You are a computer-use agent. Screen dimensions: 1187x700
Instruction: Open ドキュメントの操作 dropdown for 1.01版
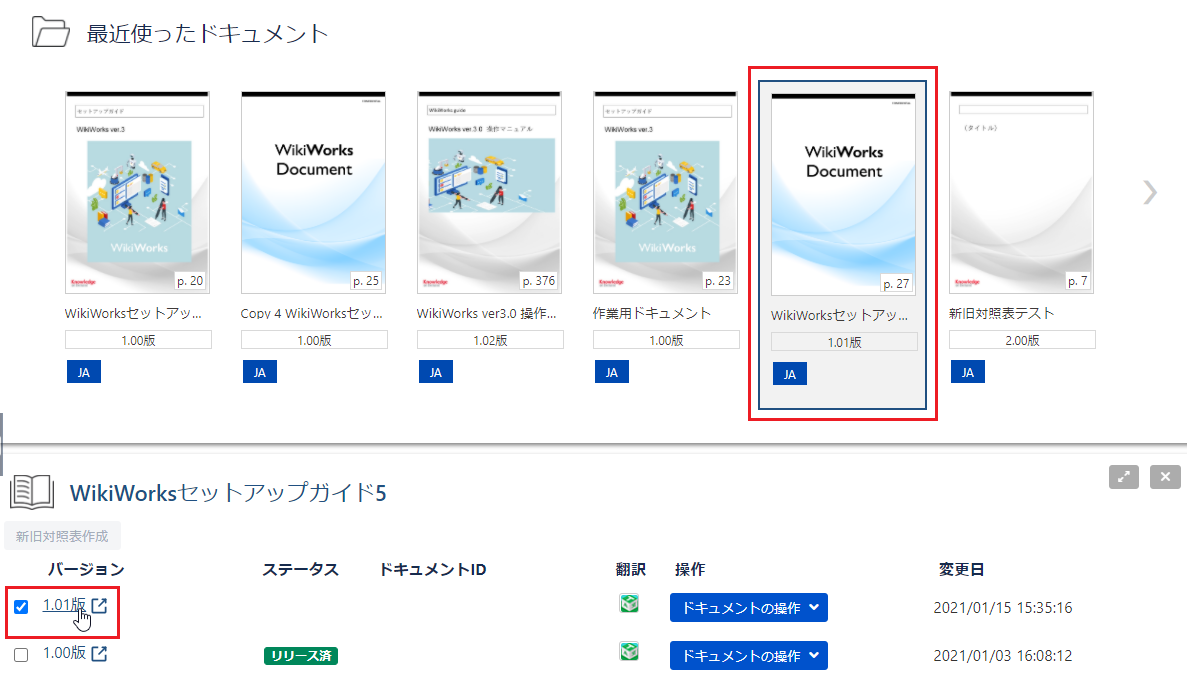coord(748,608)
